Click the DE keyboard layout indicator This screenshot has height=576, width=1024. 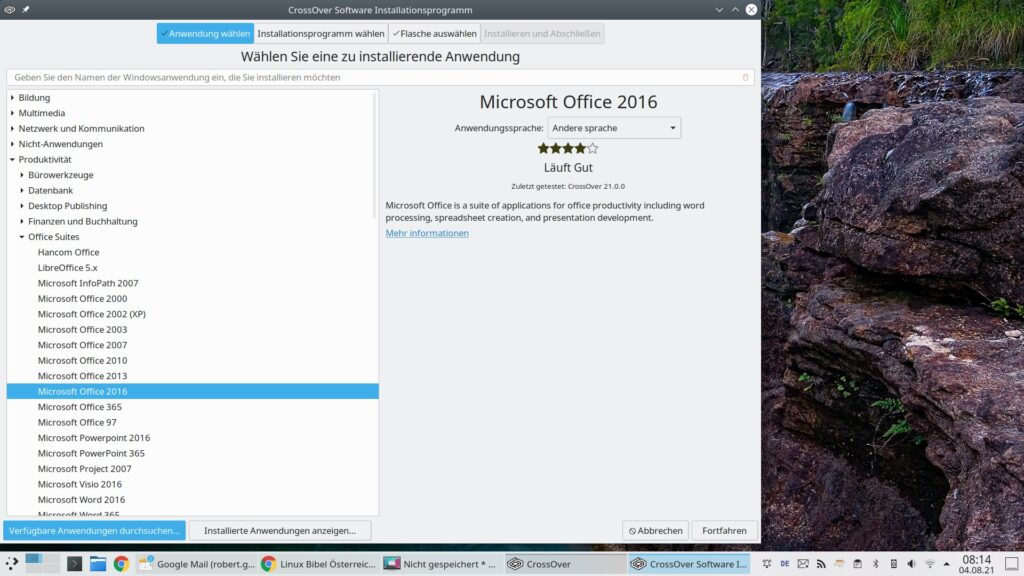(x=785, y=564)
